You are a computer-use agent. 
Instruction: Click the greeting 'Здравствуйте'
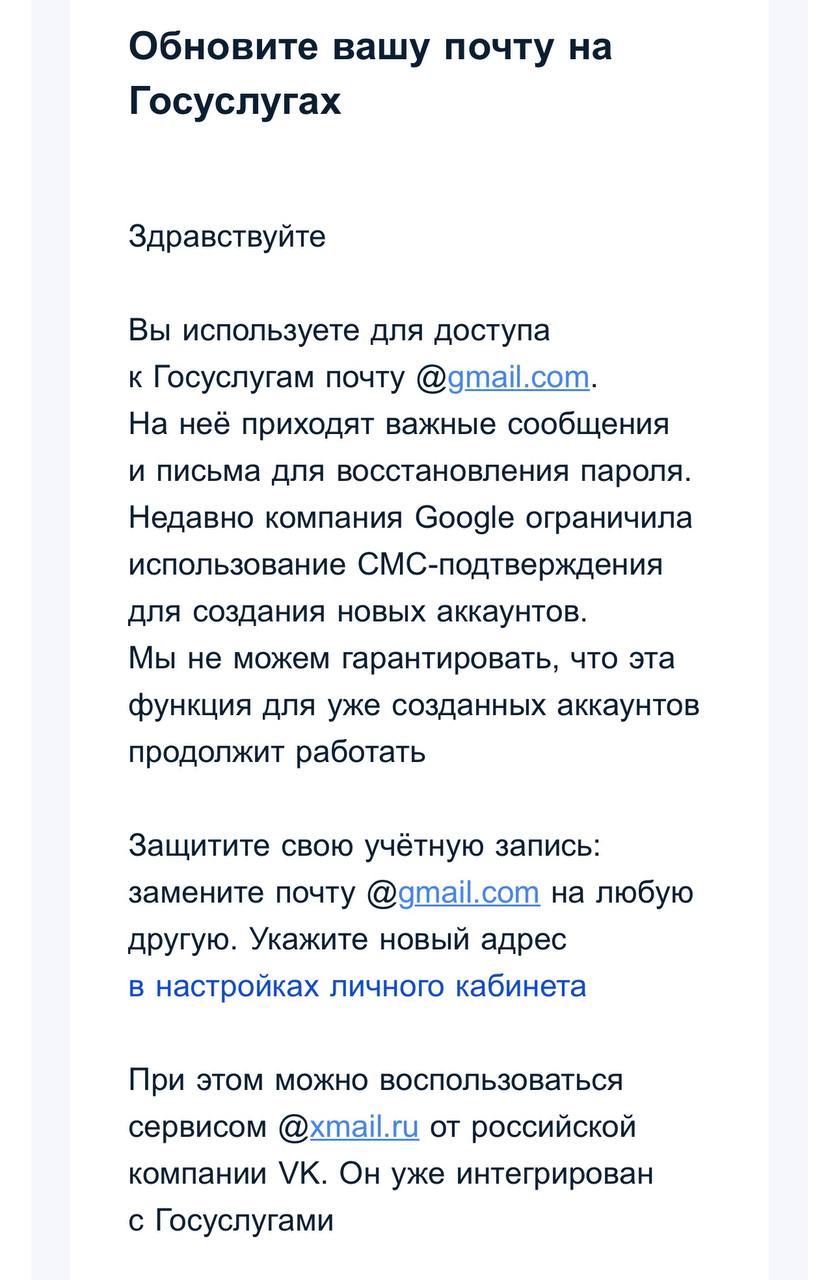(x=227, y=237)
